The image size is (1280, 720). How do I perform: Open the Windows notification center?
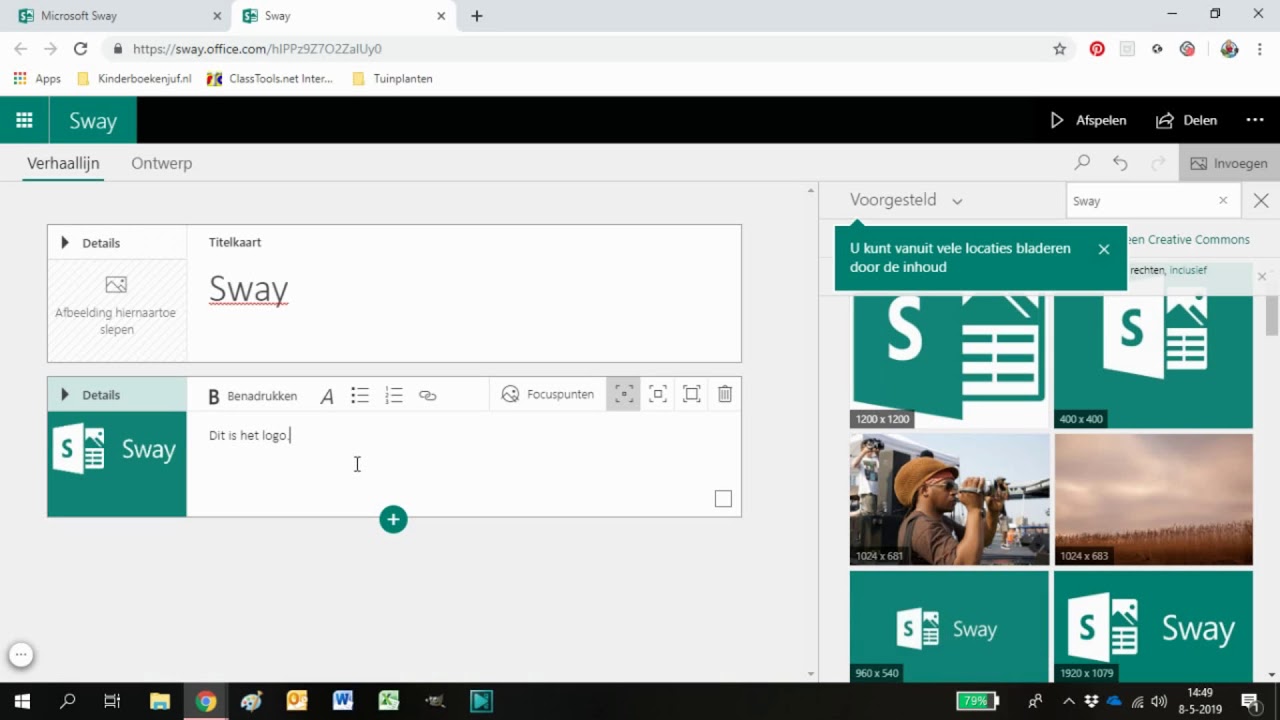[x=1250, y=701]
